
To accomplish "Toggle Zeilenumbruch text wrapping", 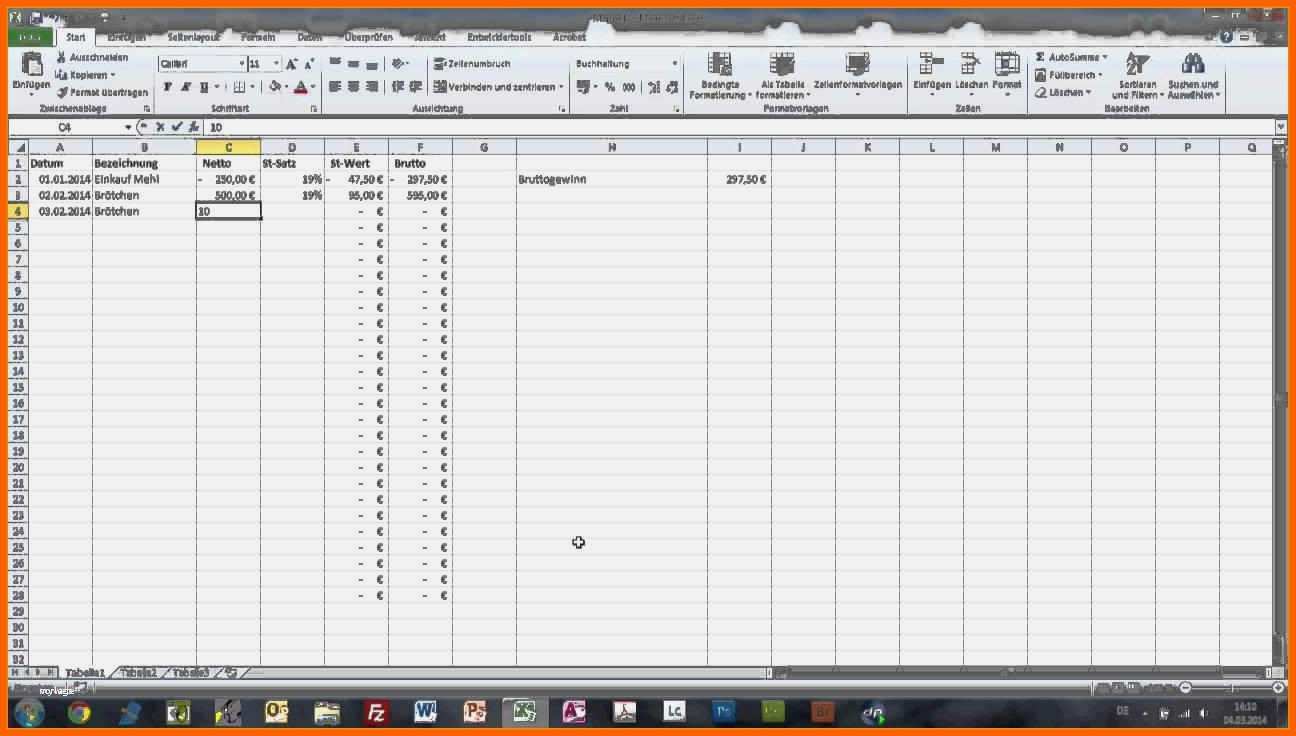I will pyautogui.click(x=472, y=64).
